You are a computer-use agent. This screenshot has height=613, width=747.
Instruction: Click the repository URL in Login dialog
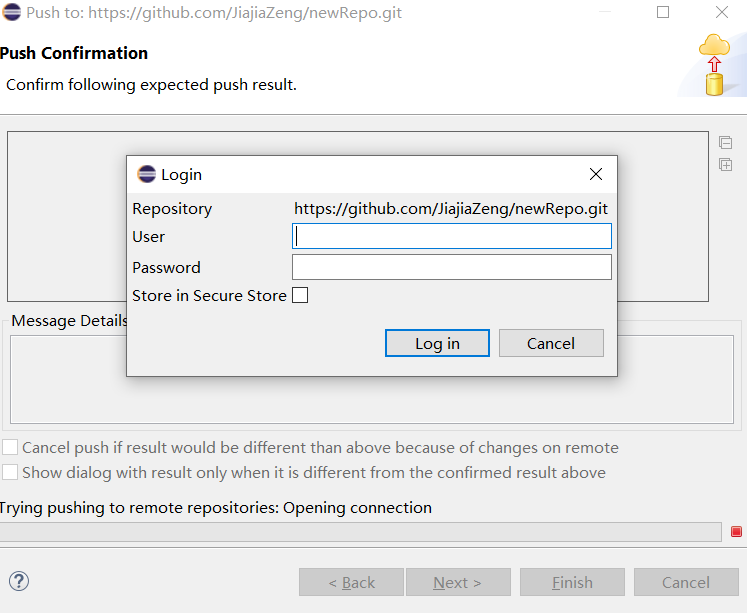(451, 209)
